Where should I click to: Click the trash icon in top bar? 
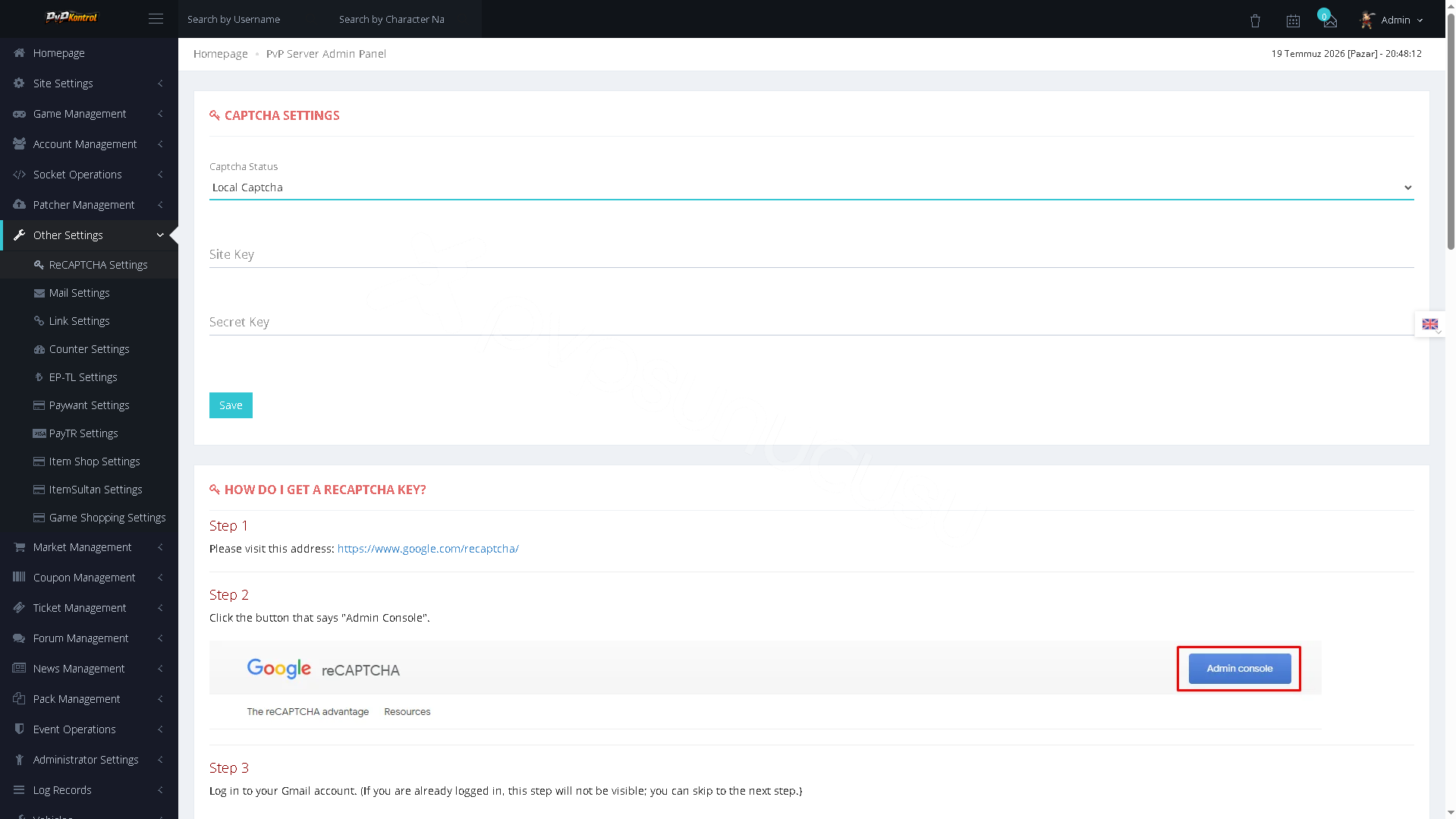coord(1255,20)
